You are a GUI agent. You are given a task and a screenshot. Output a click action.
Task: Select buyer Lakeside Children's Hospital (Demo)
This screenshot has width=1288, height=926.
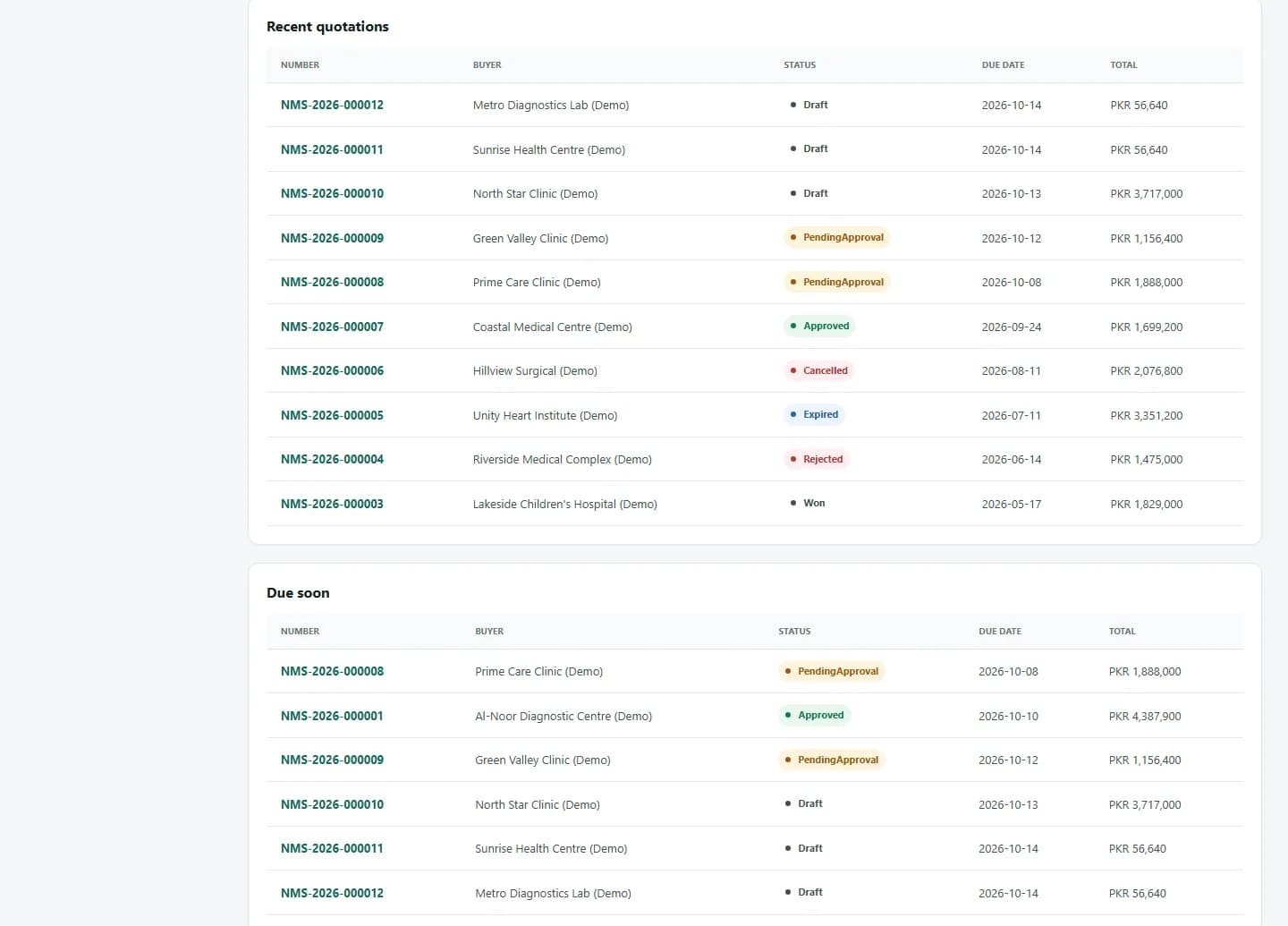click(x=565, y=504)
